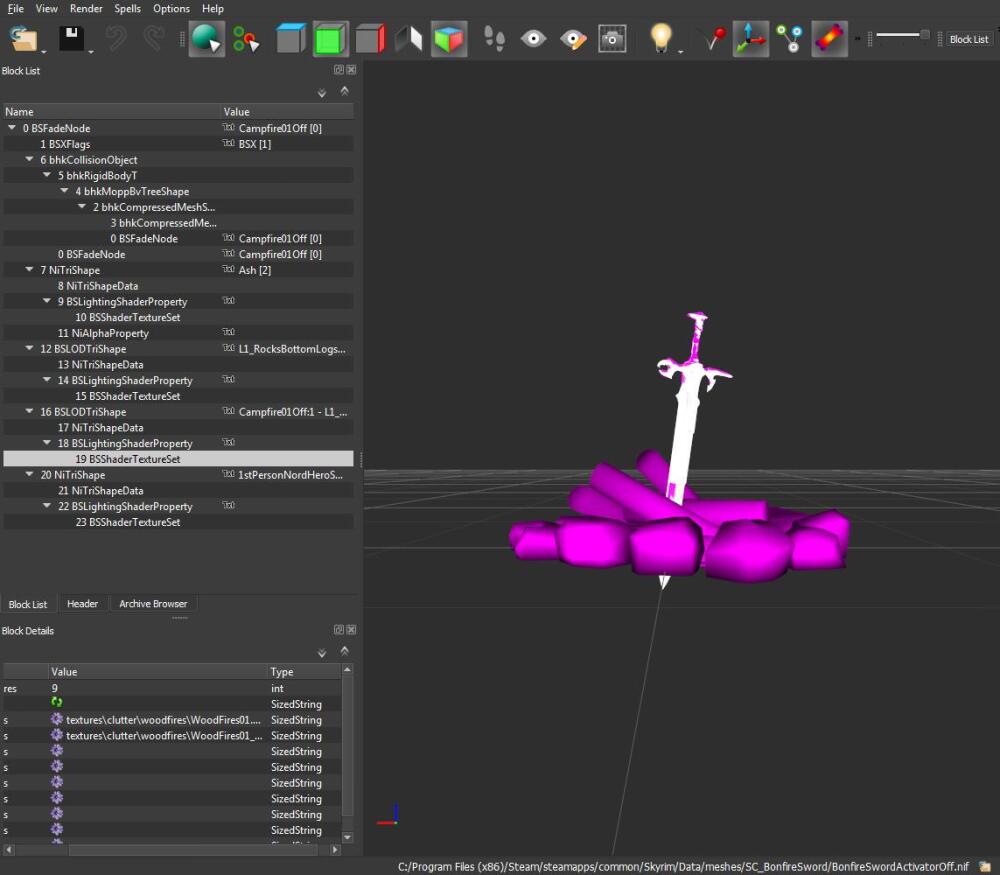
Task: Toggle the show axes icon
Action: pos(751,39)
